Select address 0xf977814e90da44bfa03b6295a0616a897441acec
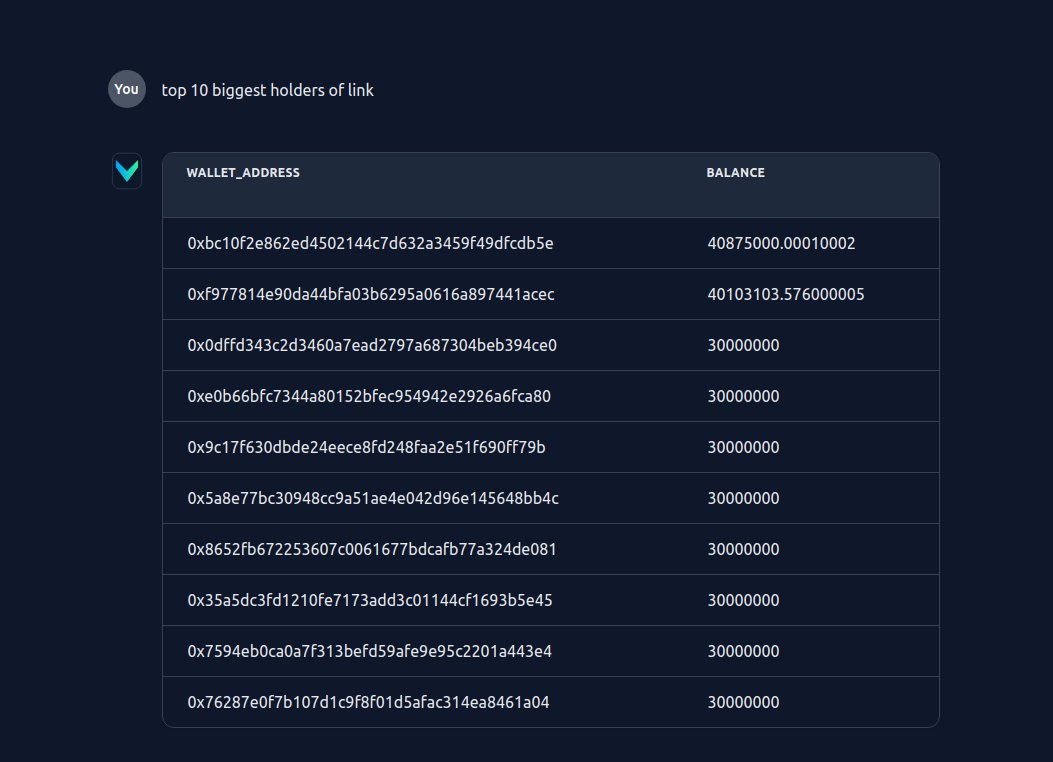 (371, 294)
